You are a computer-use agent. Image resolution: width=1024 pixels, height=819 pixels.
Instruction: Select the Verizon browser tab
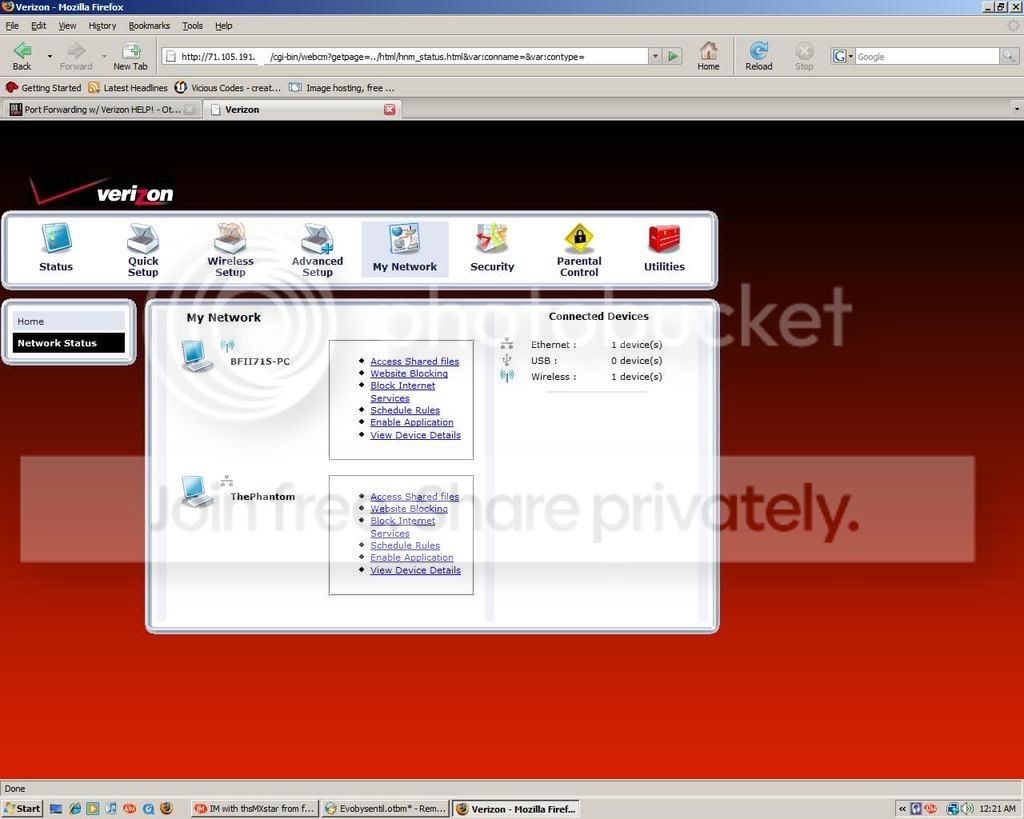pyautogui.click(x=302, y=110)
